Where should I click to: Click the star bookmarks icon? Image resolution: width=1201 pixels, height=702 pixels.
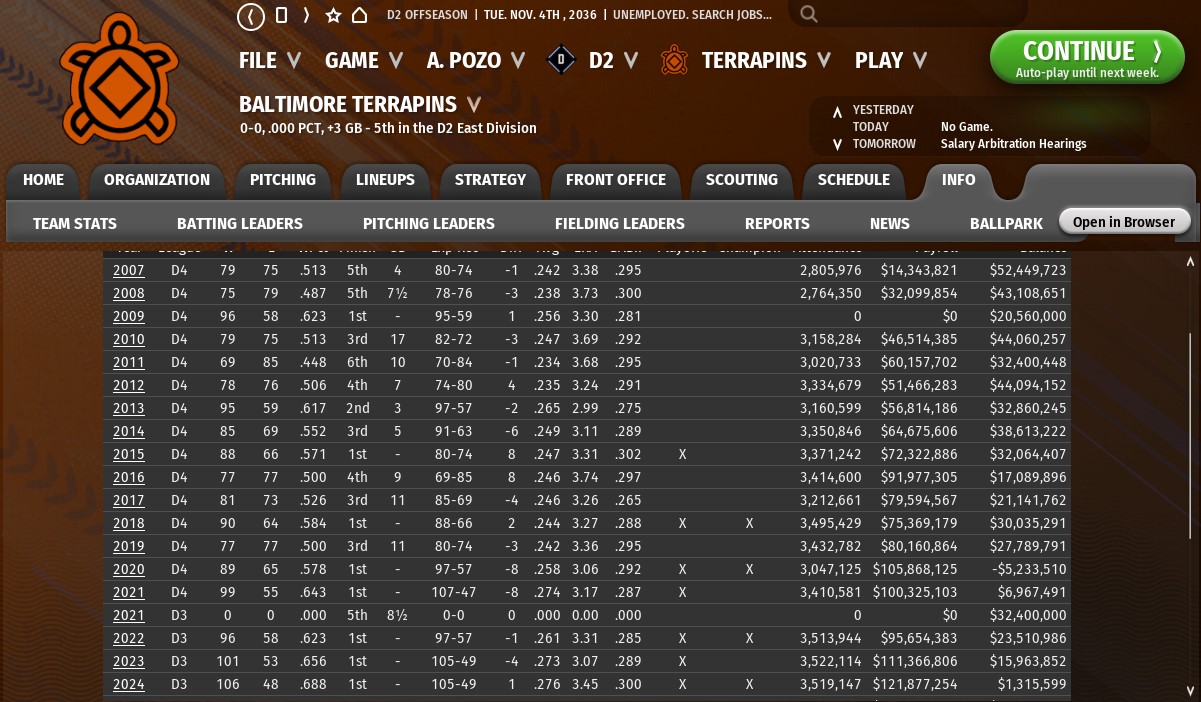334,16
